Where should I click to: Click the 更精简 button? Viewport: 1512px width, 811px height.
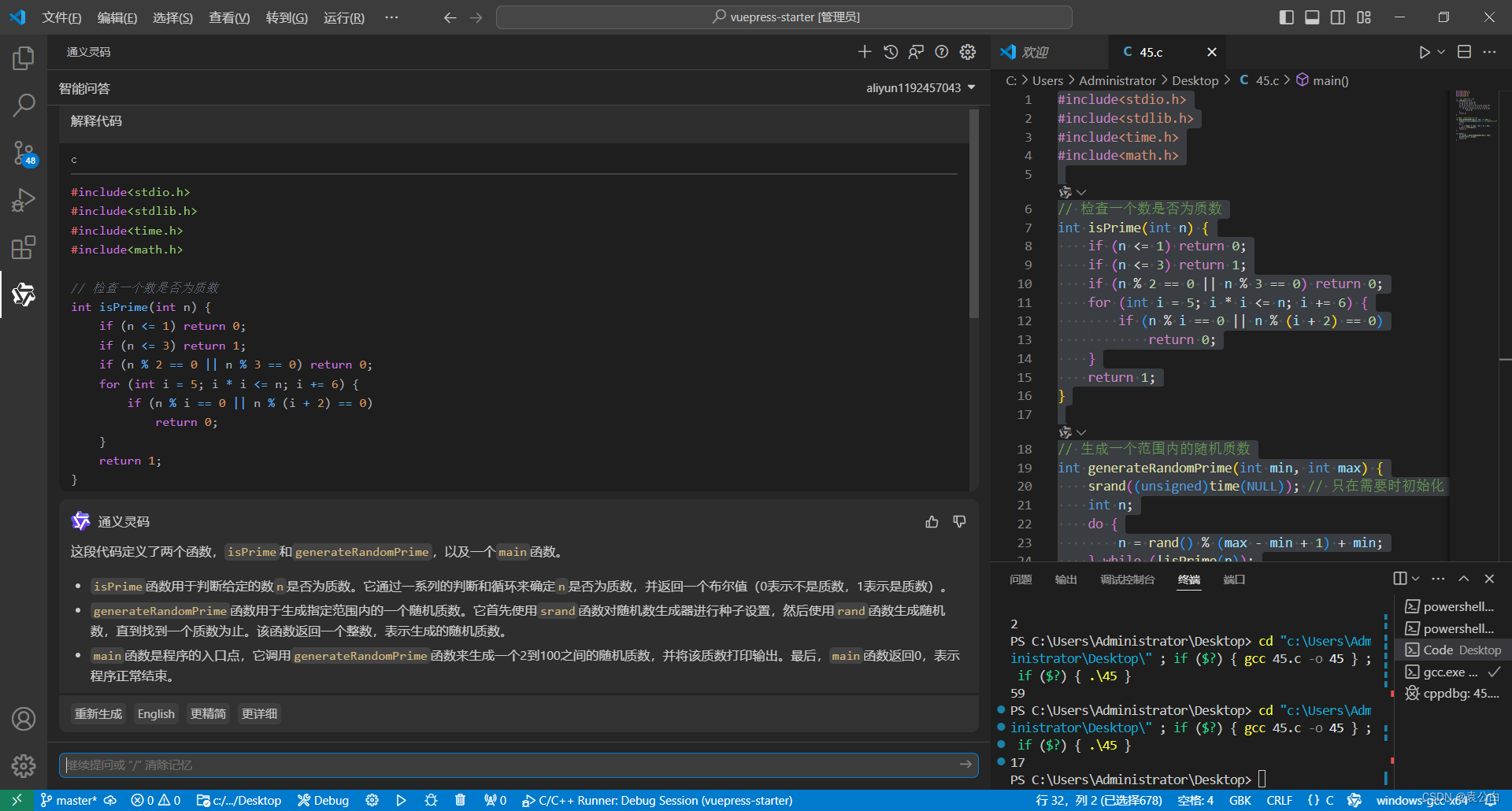(208, 714)
